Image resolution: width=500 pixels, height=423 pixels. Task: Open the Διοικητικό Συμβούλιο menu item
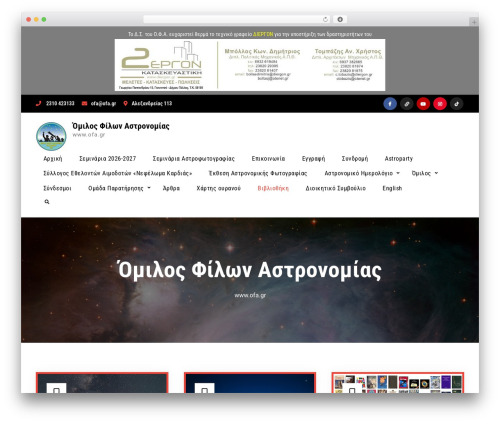(x=335, y=188)
